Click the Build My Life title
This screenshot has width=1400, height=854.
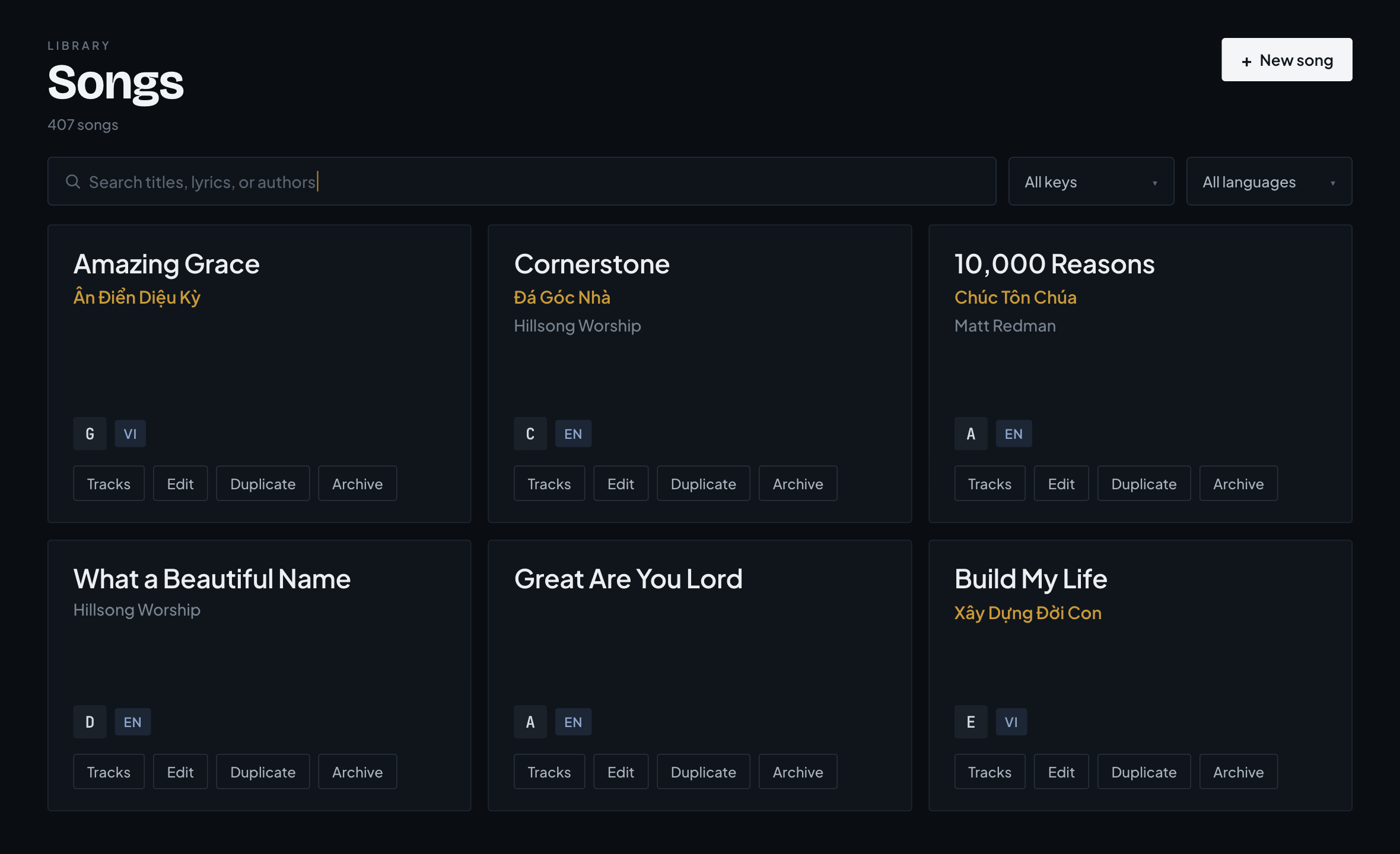coord(1030,579)
